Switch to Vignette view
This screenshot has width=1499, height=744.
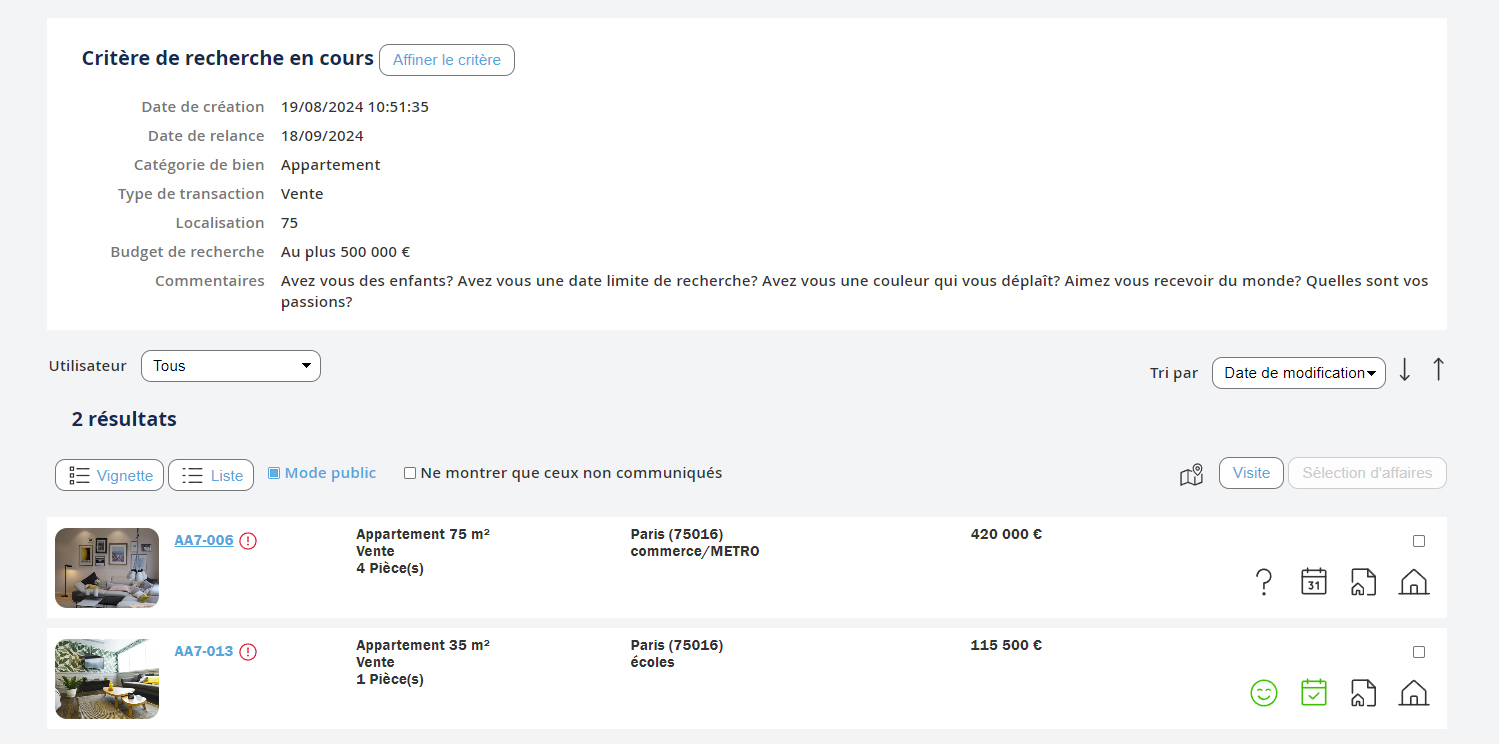coord(110,475)
